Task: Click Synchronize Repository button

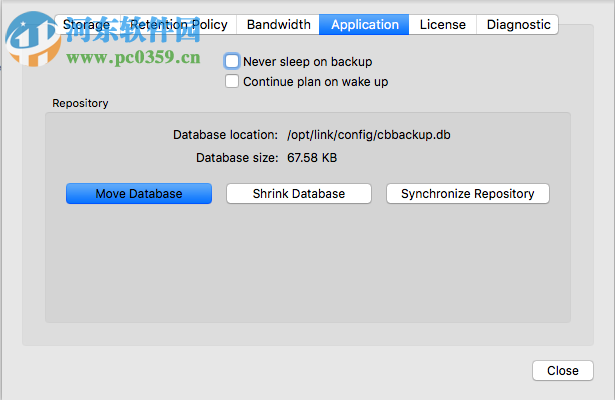Action: point(468,194)
